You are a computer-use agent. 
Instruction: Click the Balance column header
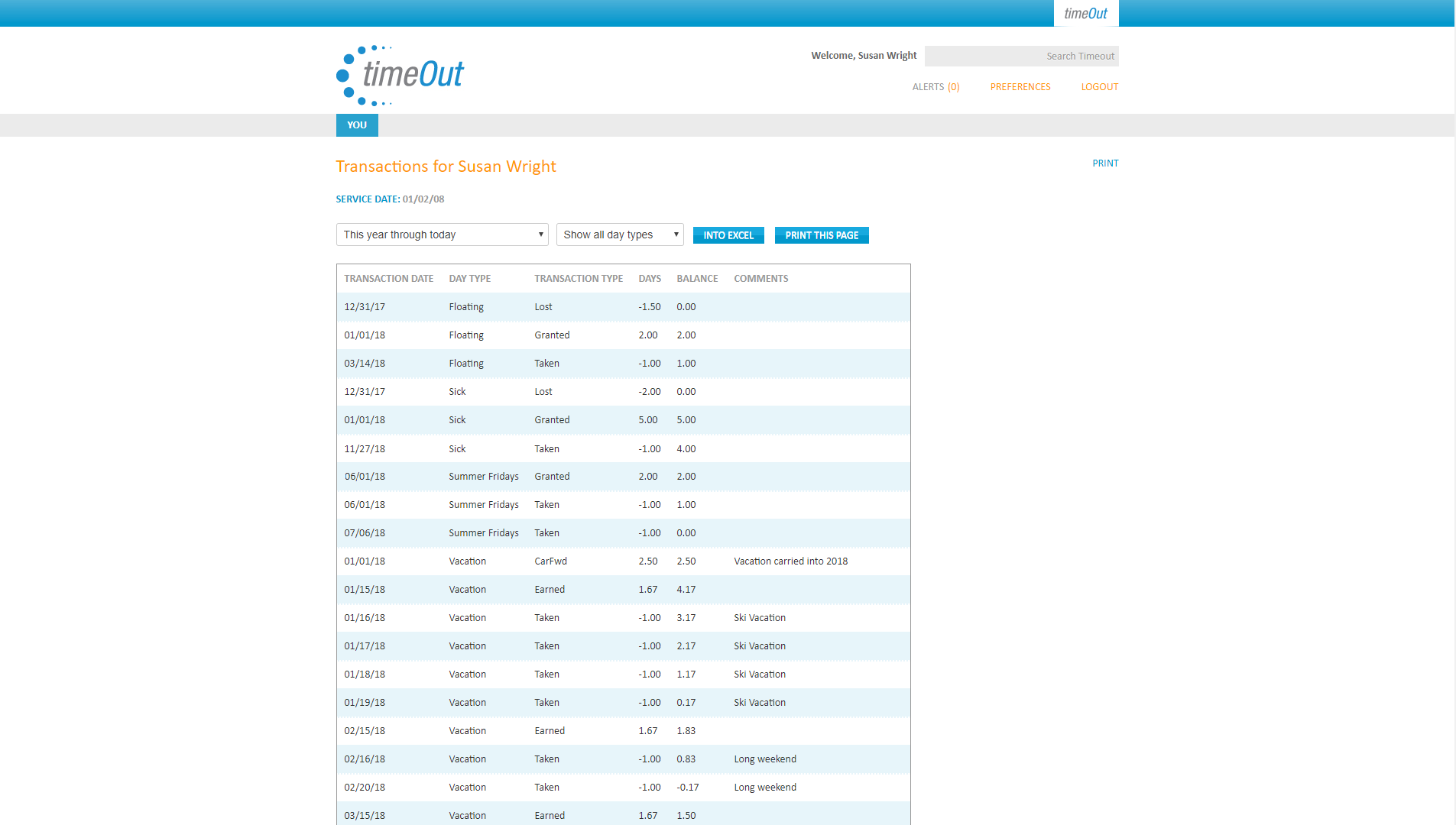pyautogui.click(x=697, y=279)
